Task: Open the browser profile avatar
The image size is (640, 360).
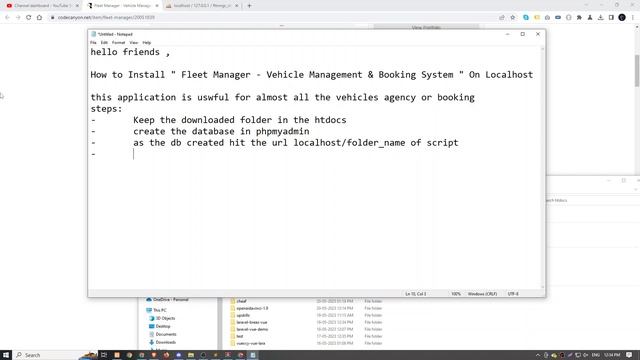Action: point(622,18)
